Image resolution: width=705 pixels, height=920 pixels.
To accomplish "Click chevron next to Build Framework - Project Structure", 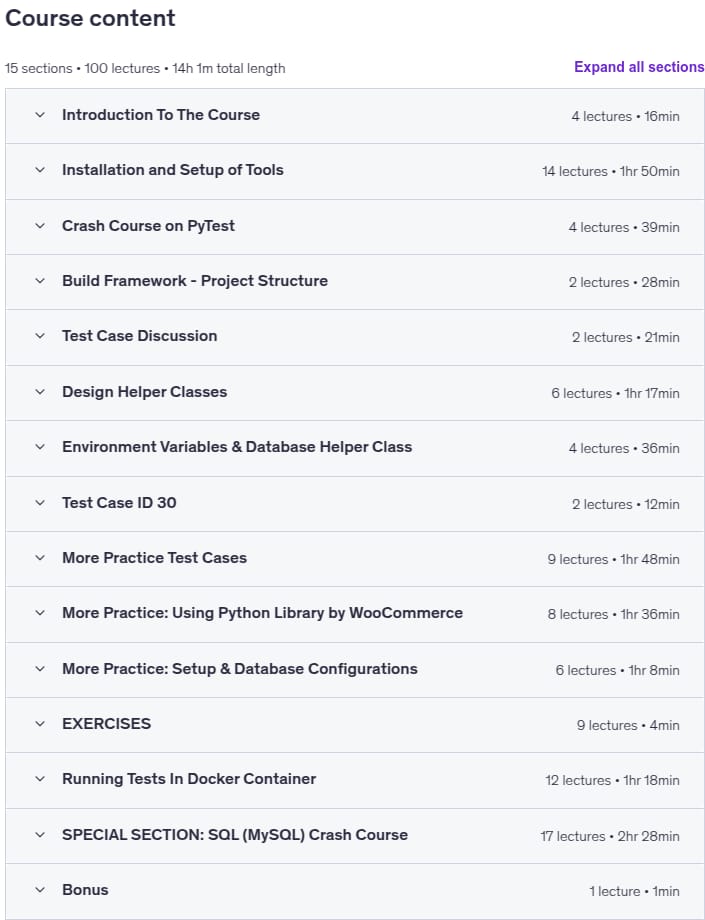I will [40, 281].
